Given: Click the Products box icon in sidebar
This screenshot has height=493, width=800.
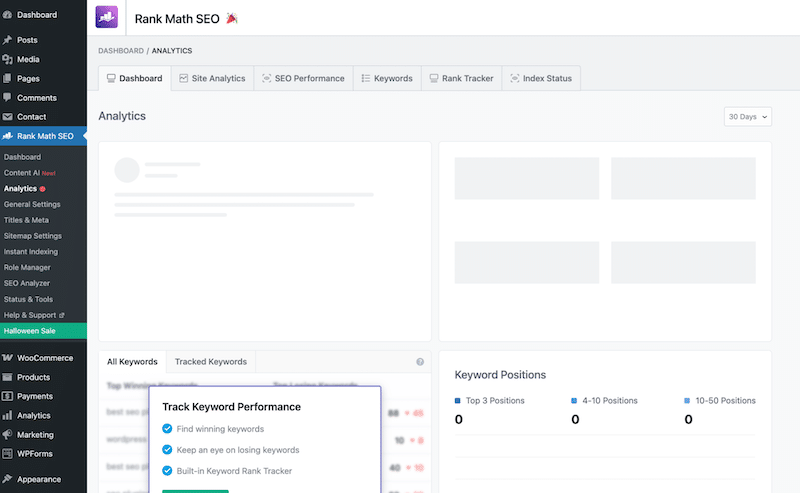Looking at the screenshot, I should coord(7,377).
